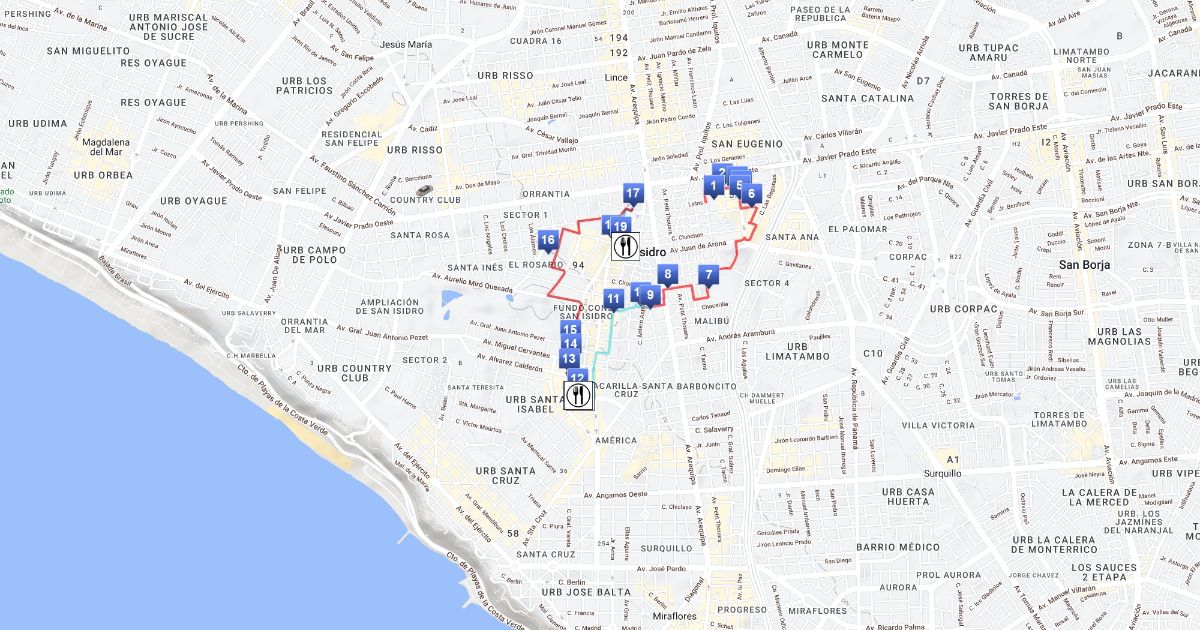Click the Miraflores district label
Viewport: 1200px width, 630px height.
tap(674, 616)
